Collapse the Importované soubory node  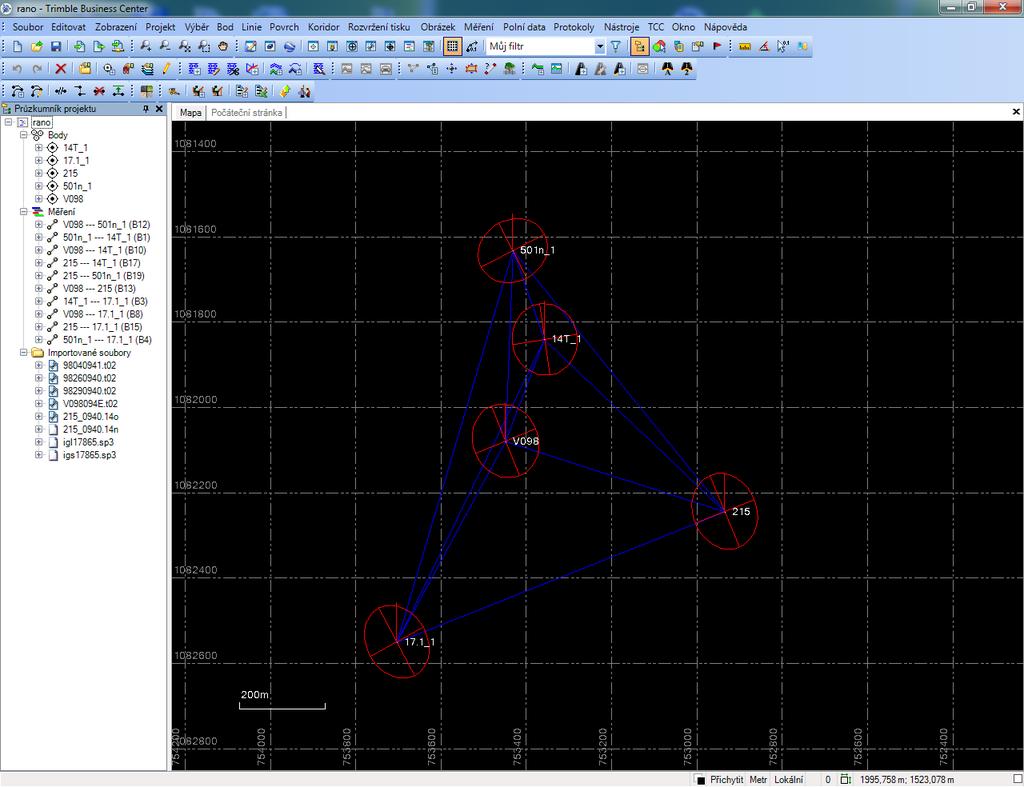click(23, 353)
